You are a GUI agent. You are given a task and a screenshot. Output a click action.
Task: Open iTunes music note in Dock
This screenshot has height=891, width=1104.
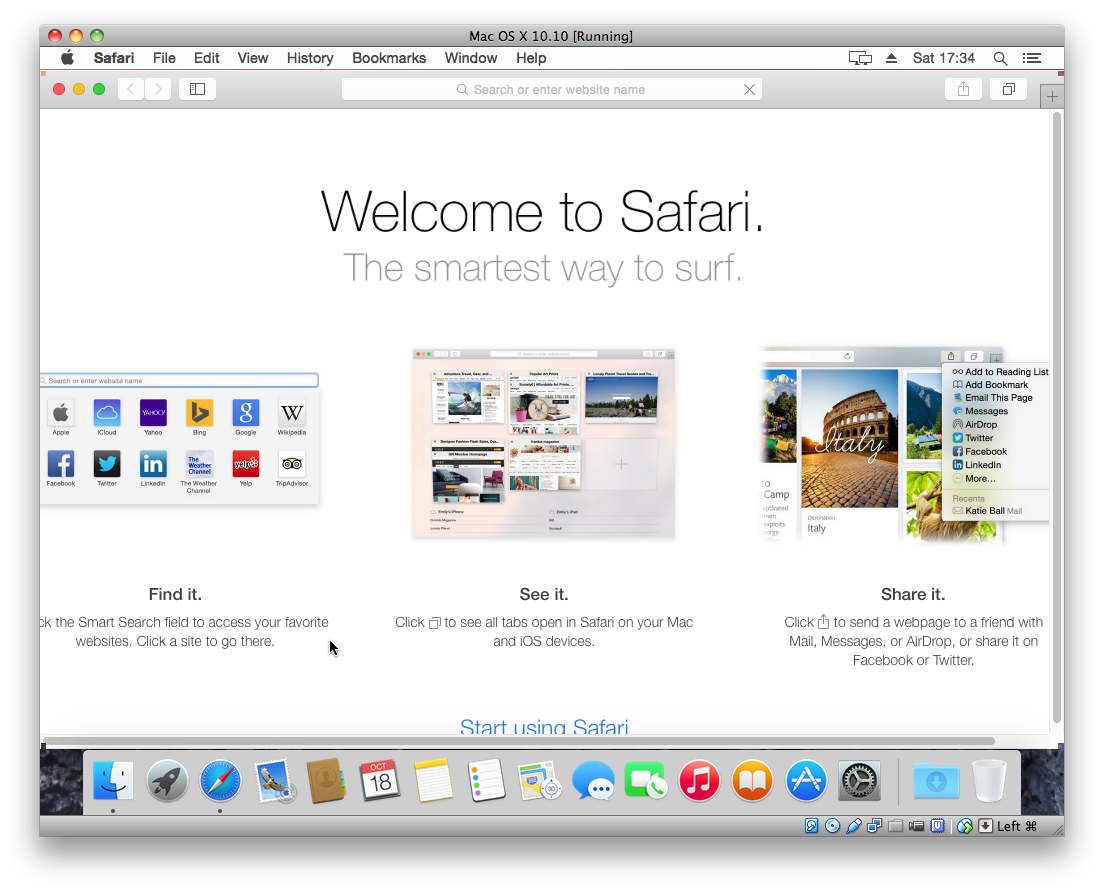click(699, 780)
